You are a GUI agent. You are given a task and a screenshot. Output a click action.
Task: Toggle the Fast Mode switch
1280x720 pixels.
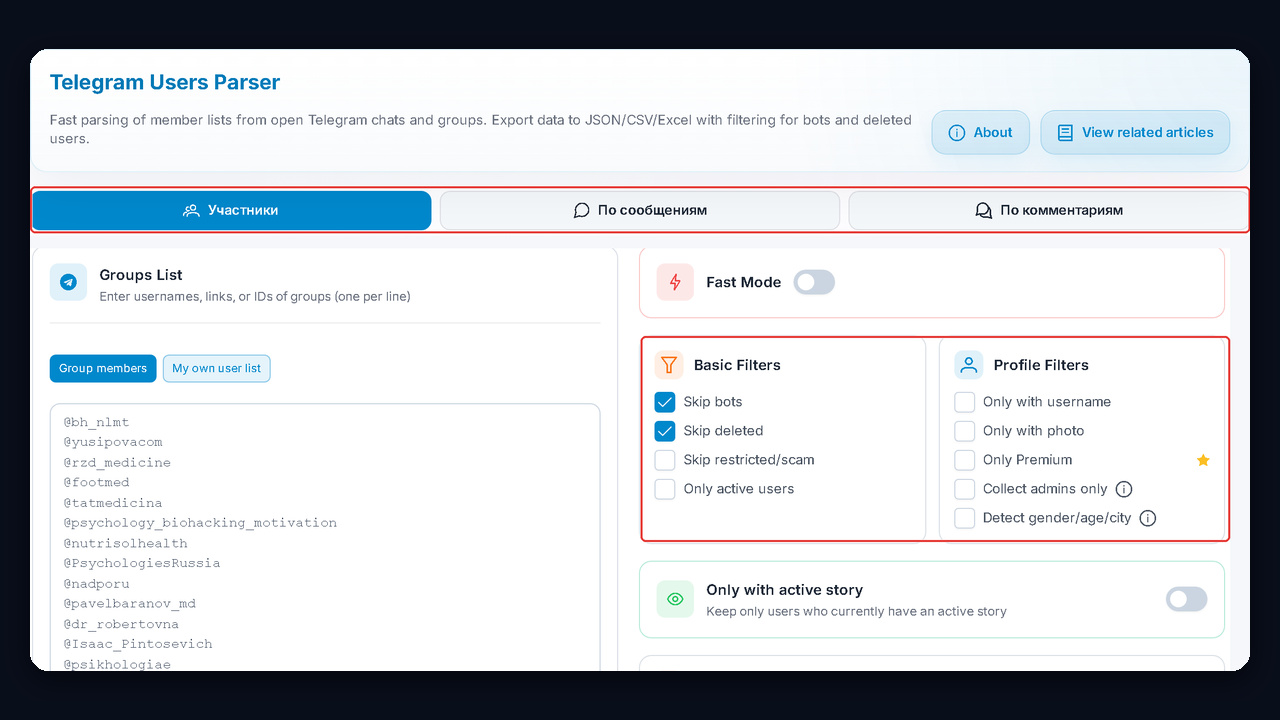click(x=814, y=282)
